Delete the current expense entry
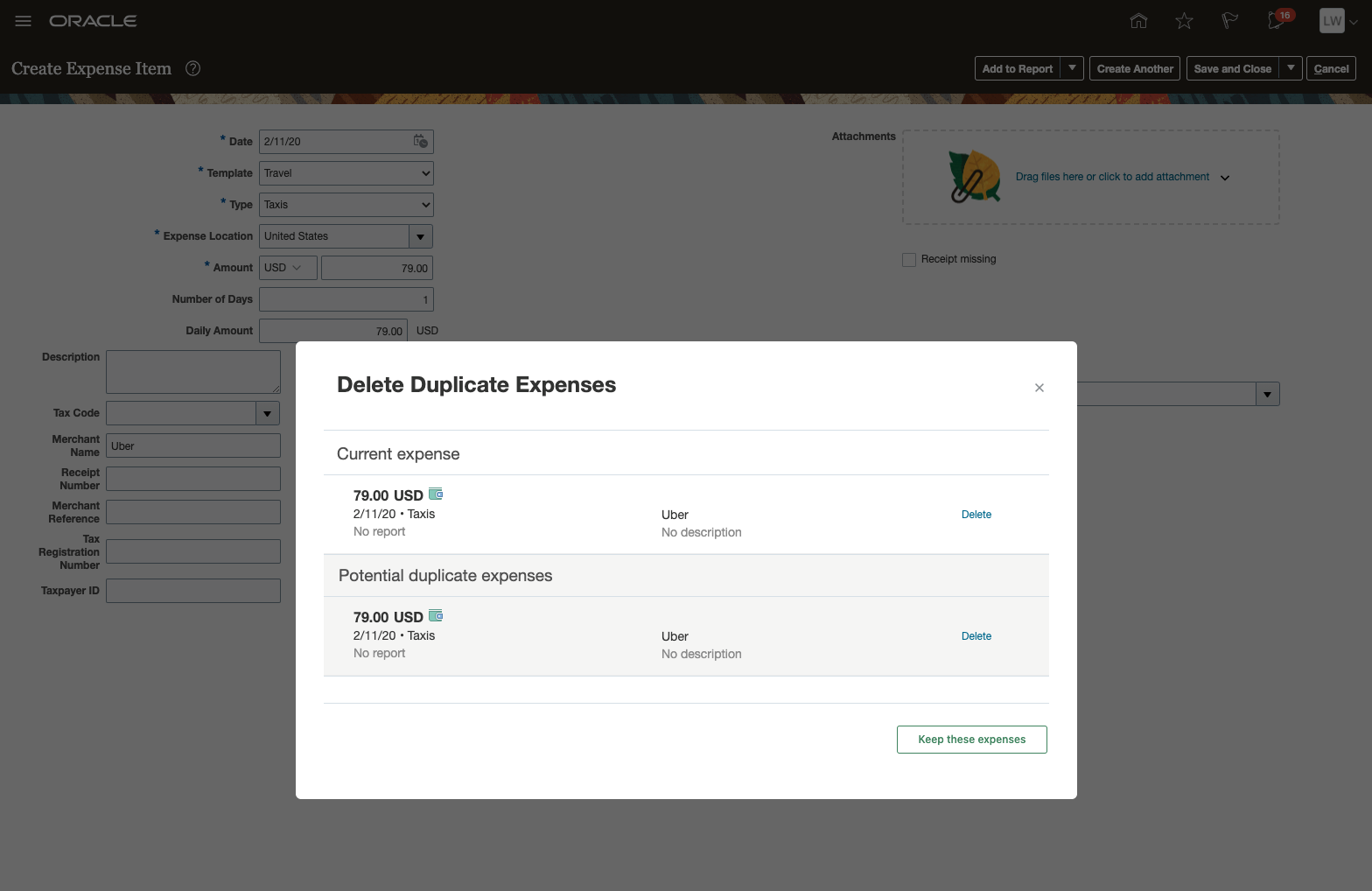Image resolution: width=1372 pixels, height=891 pixels. click(x=976, y=515)
